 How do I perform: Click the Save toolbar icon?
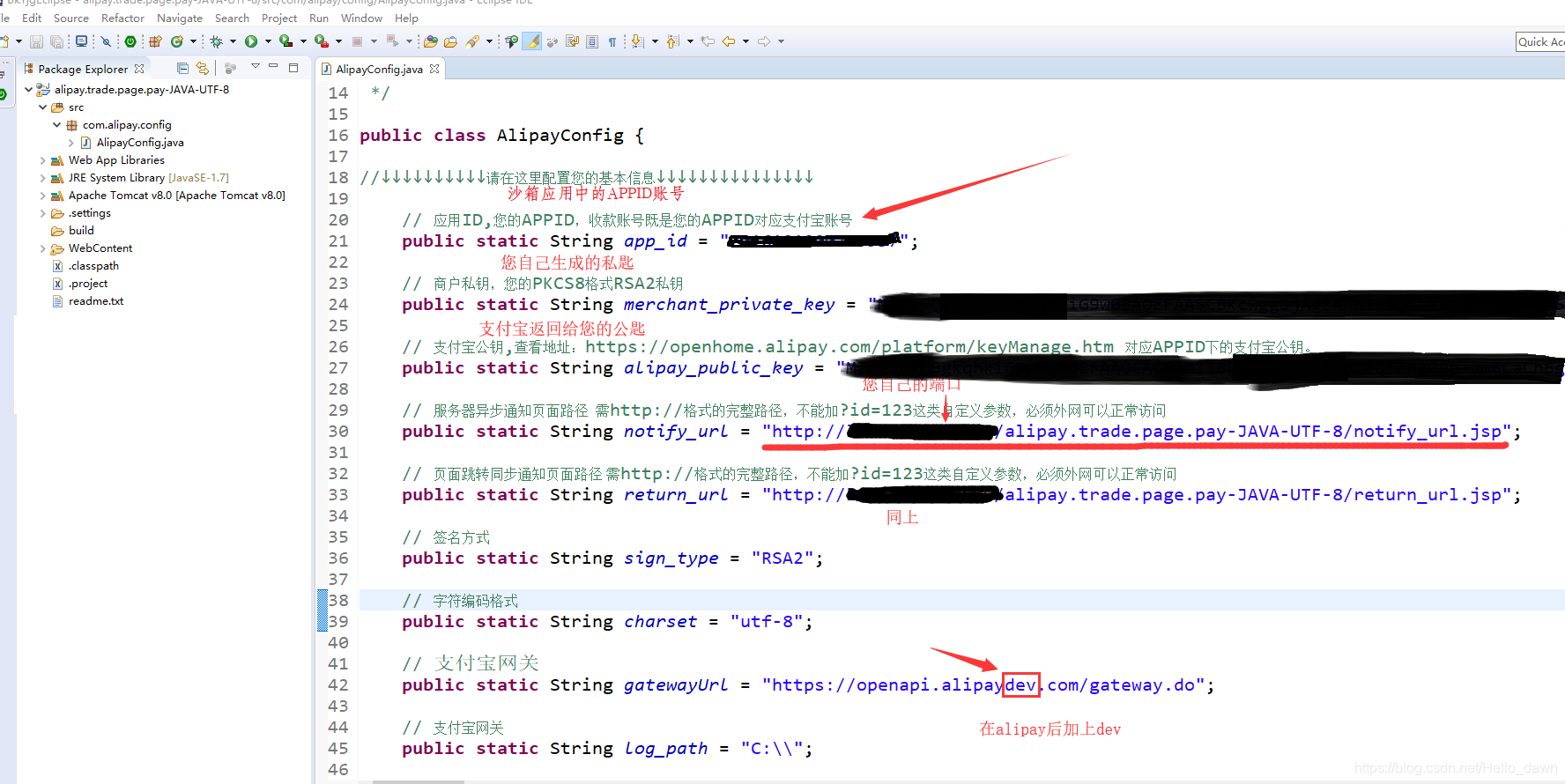click(x=36, y=41)
